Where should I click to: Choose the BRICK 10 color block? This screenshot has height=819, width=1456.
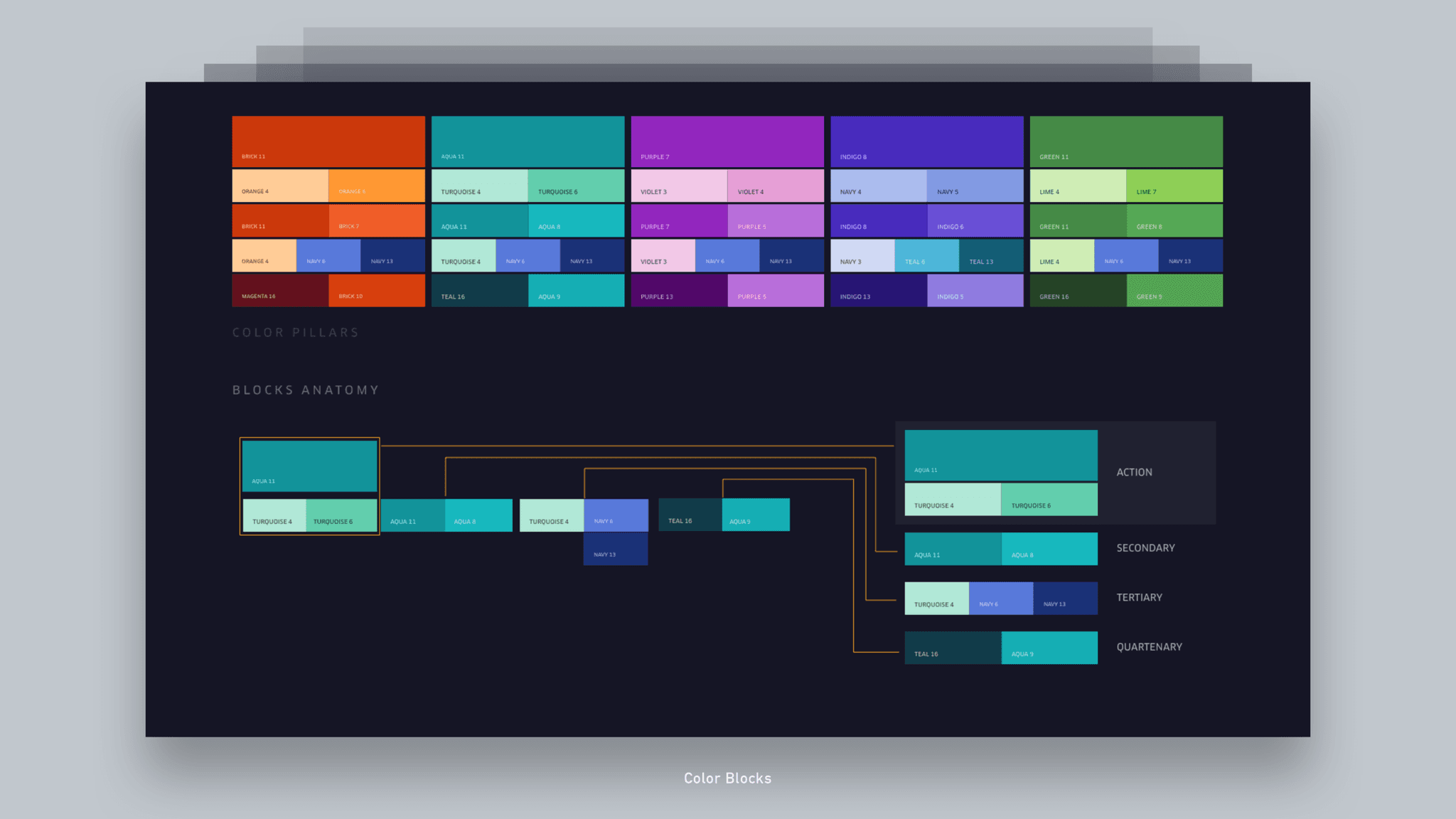tap(377, 291)
